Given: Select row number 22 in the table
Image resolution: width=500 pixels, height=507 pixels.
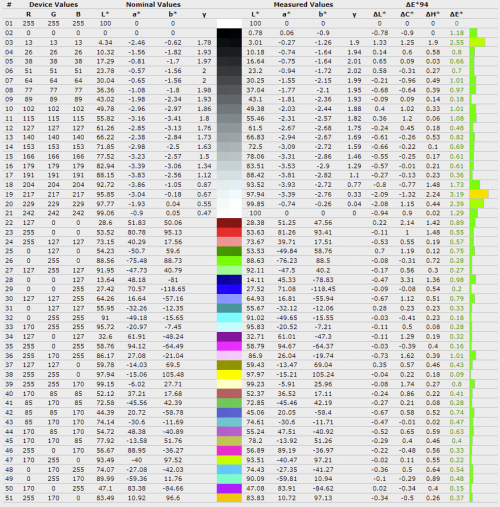Looking at the screenshot, I should [9, 223].
